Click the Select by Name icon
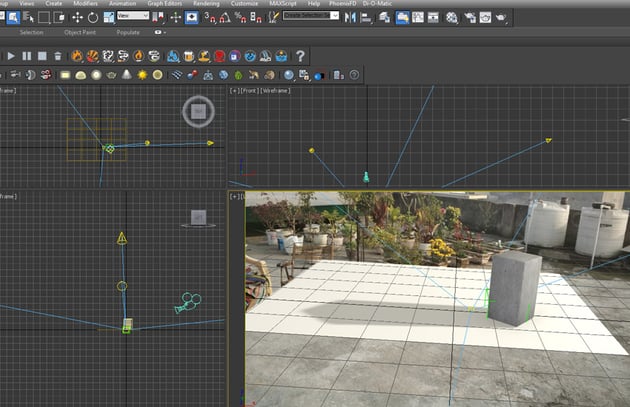Viewport: 630px width, 407px height. click(28, 17)
